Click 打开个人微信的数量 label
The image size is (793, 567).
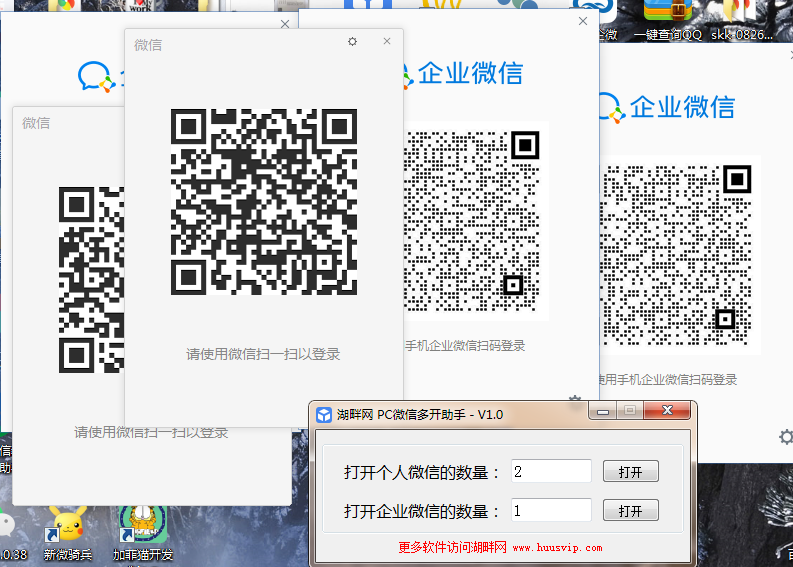tap(421, 472)
